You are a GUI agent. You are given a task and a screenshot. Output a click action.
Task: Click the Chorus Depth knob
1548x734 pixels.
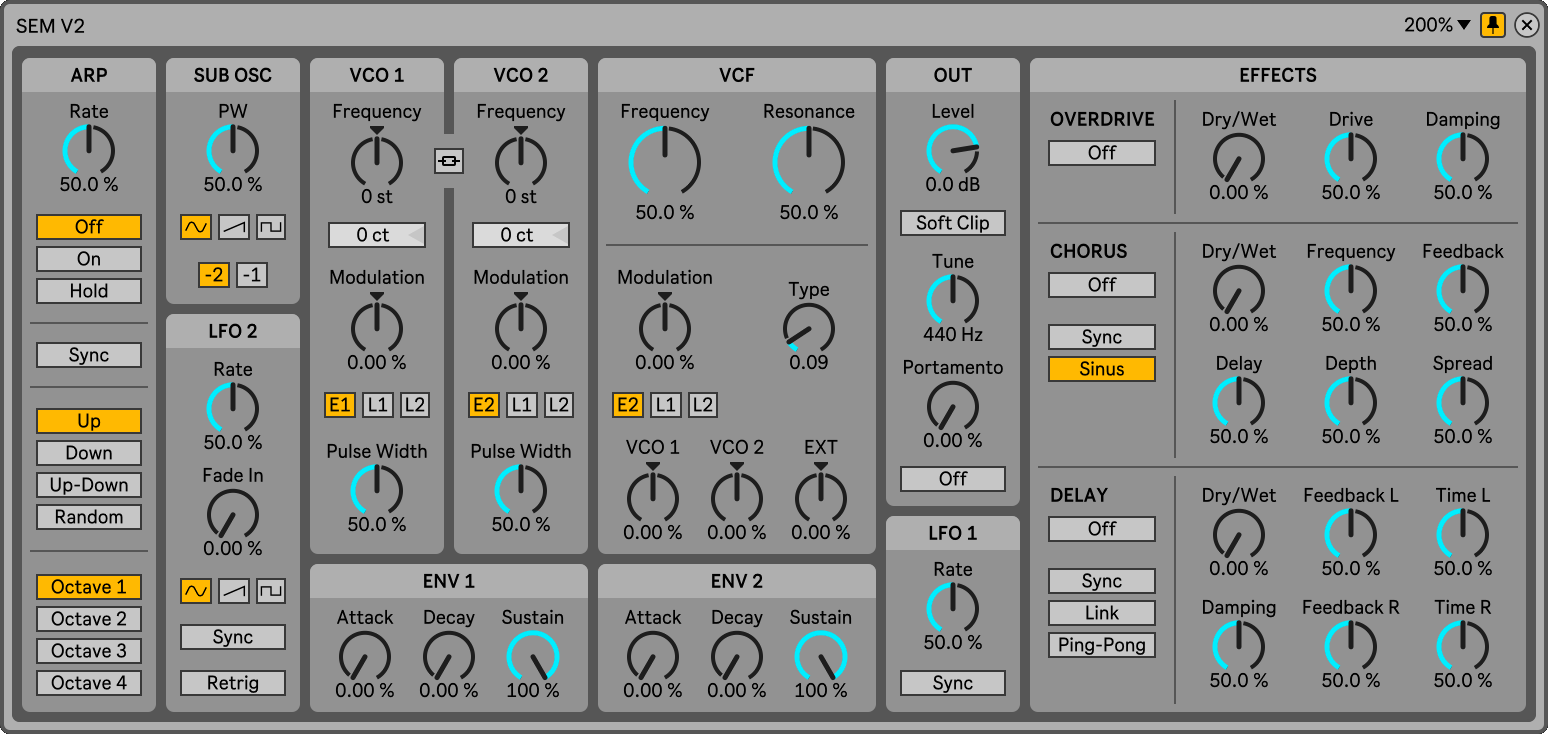coord(1351,402)
